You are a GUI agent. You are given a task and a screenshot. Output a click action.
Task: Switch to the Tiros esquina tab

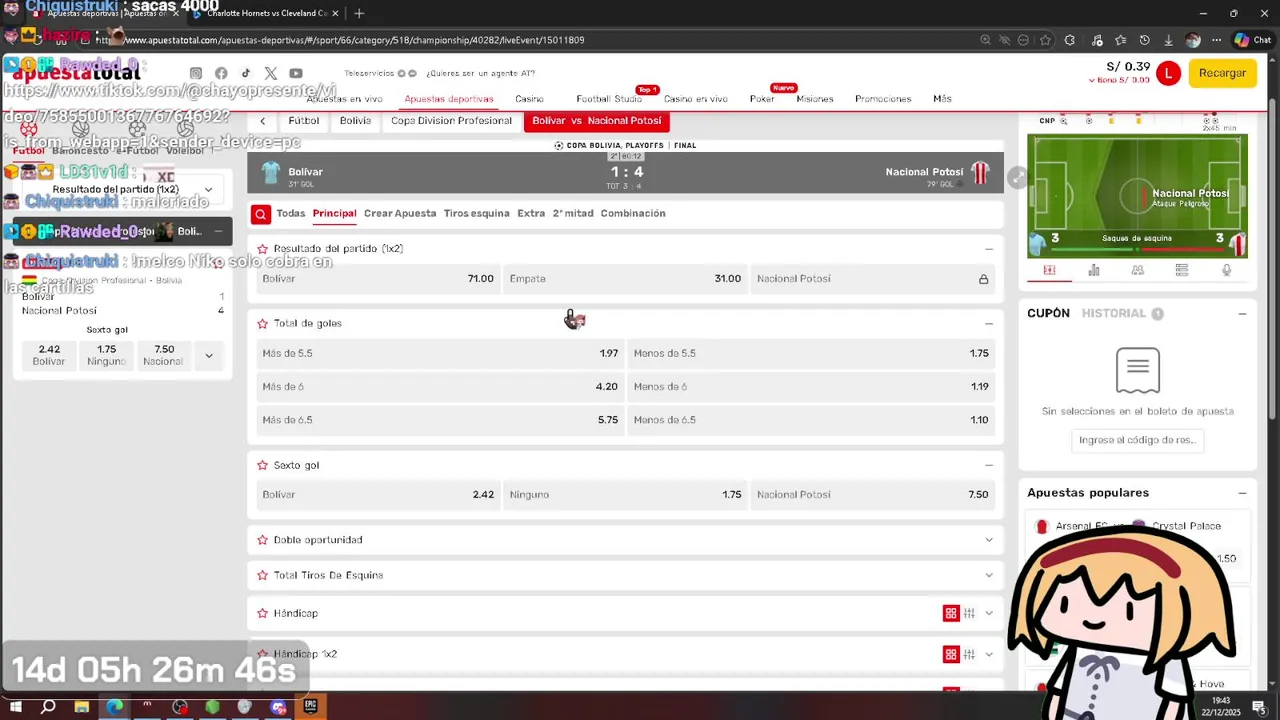(x=476, y=214)
